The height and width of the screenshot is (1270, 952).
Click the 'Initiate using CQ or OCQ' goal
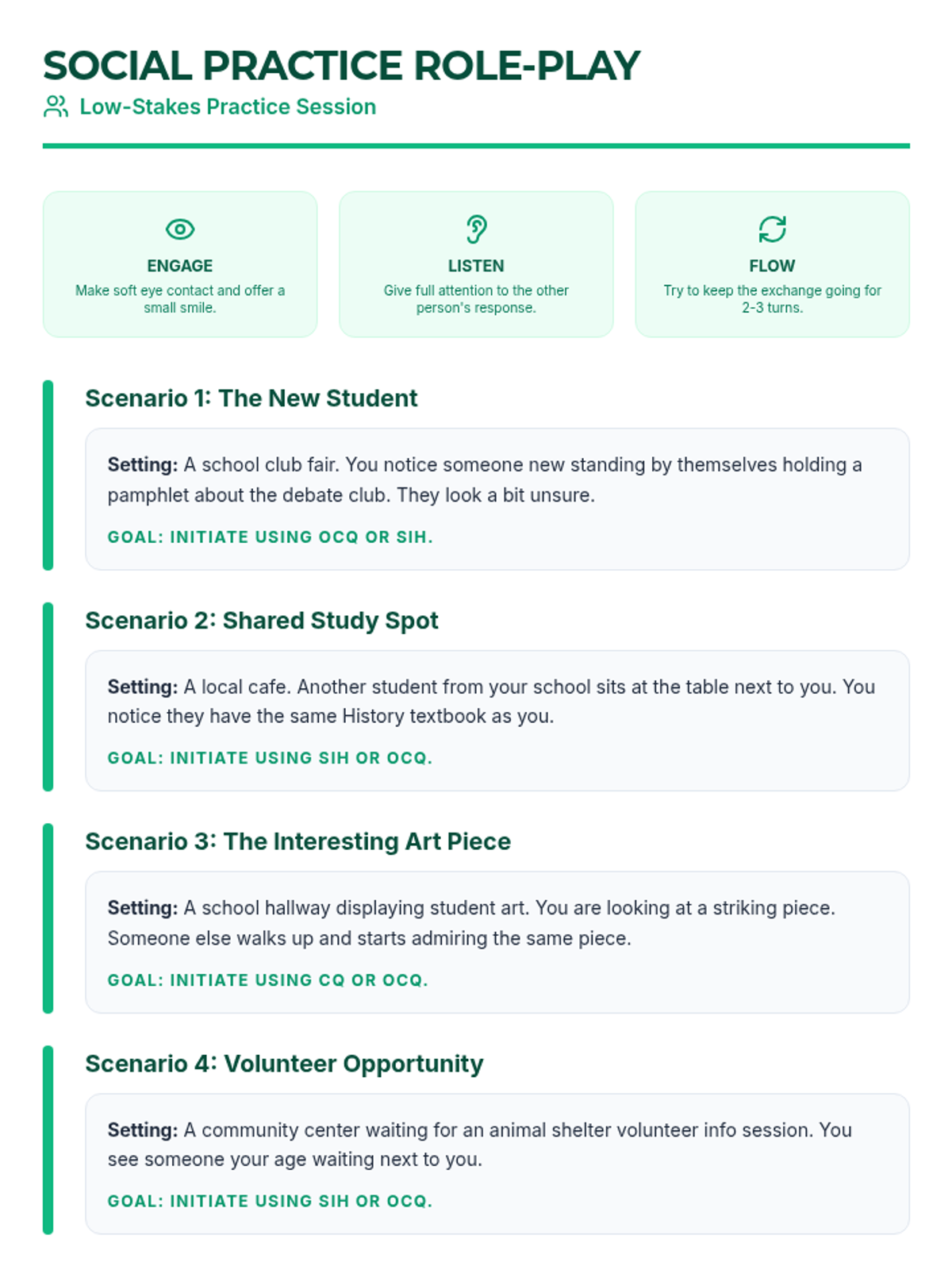point(268,980)
